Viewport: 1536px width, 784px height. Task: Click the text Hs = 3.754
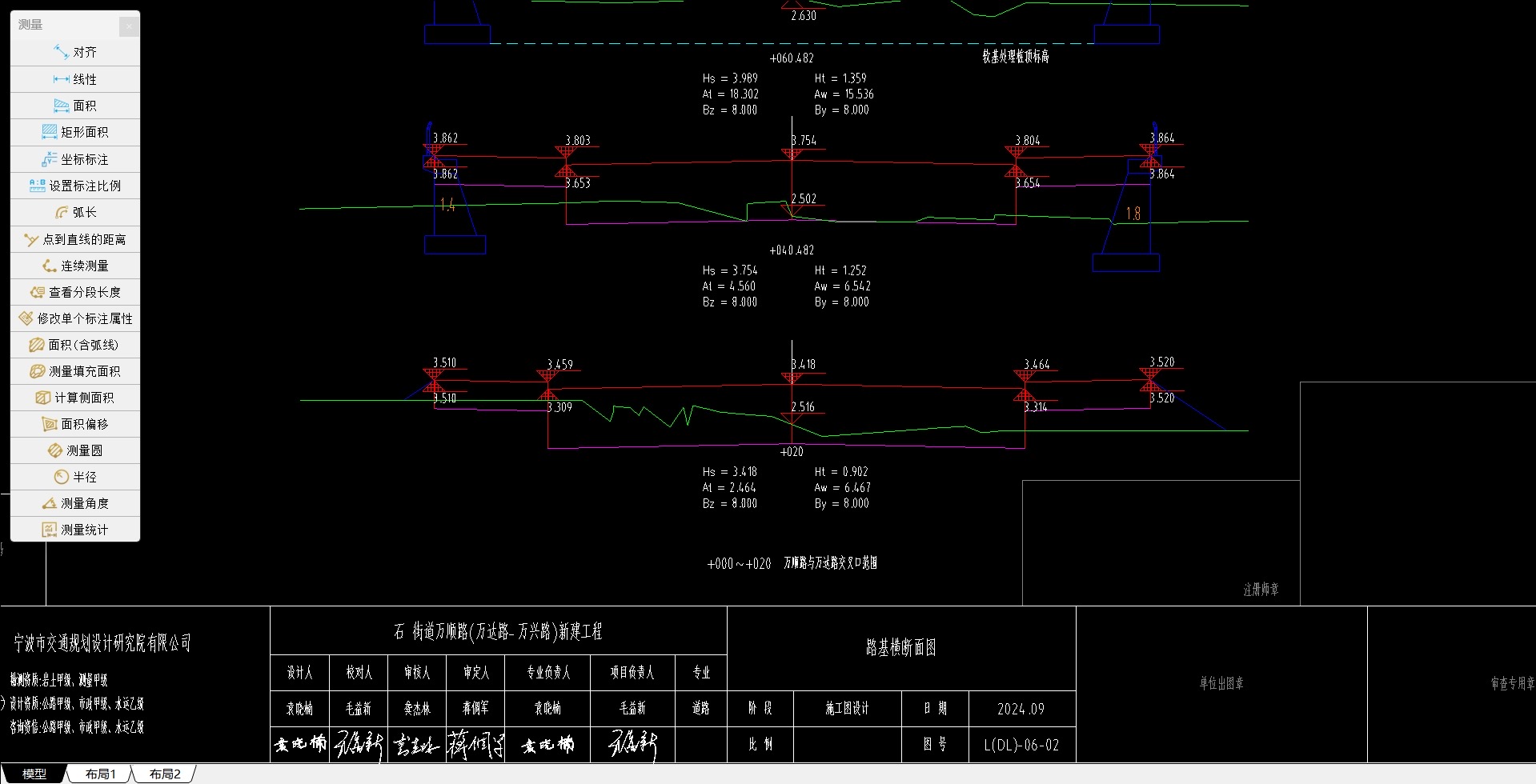click(x=730, y=270)
